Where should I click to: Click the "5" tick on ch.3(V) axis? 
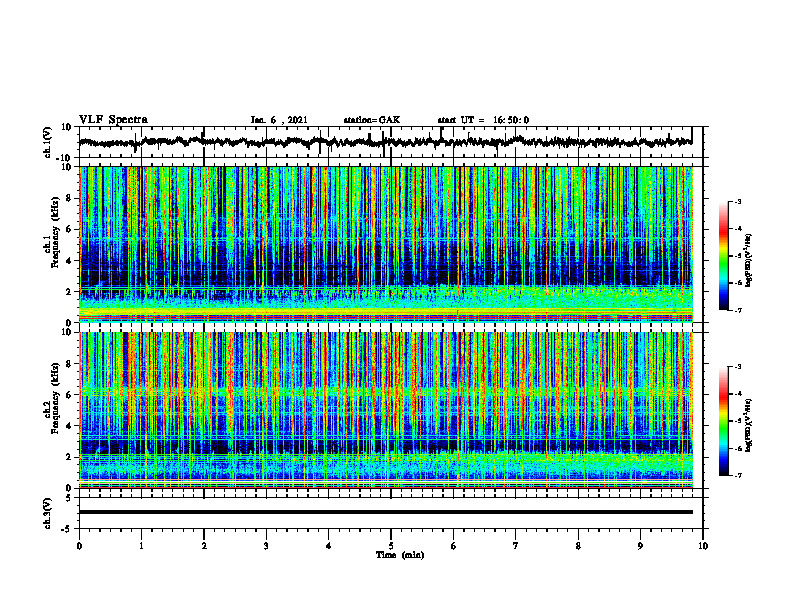pyautogui.click(x=70, y=497)
